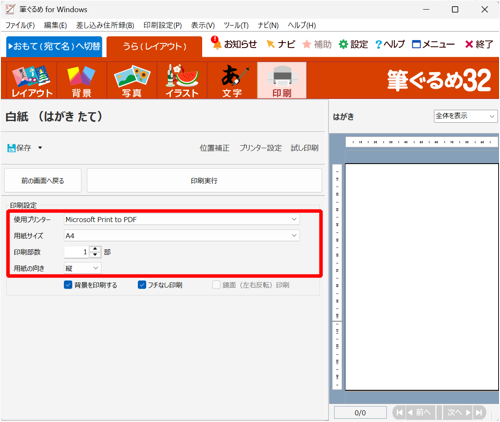Click プリンター設定 link

(260, 148)
